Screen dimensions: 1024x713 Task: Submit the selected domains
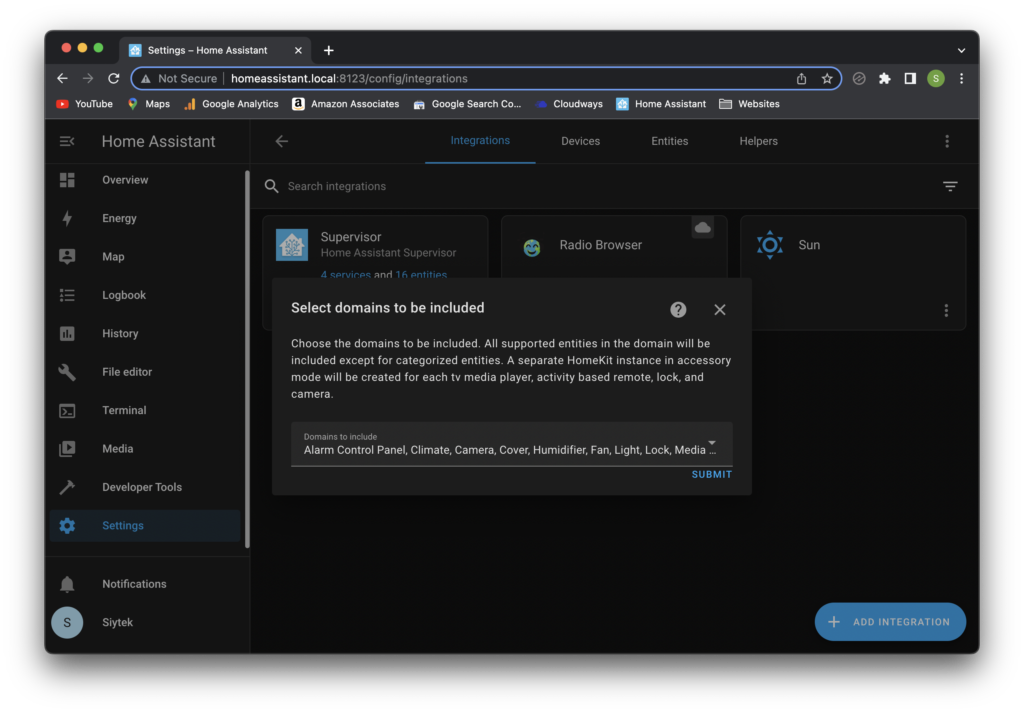click(711, 475)
